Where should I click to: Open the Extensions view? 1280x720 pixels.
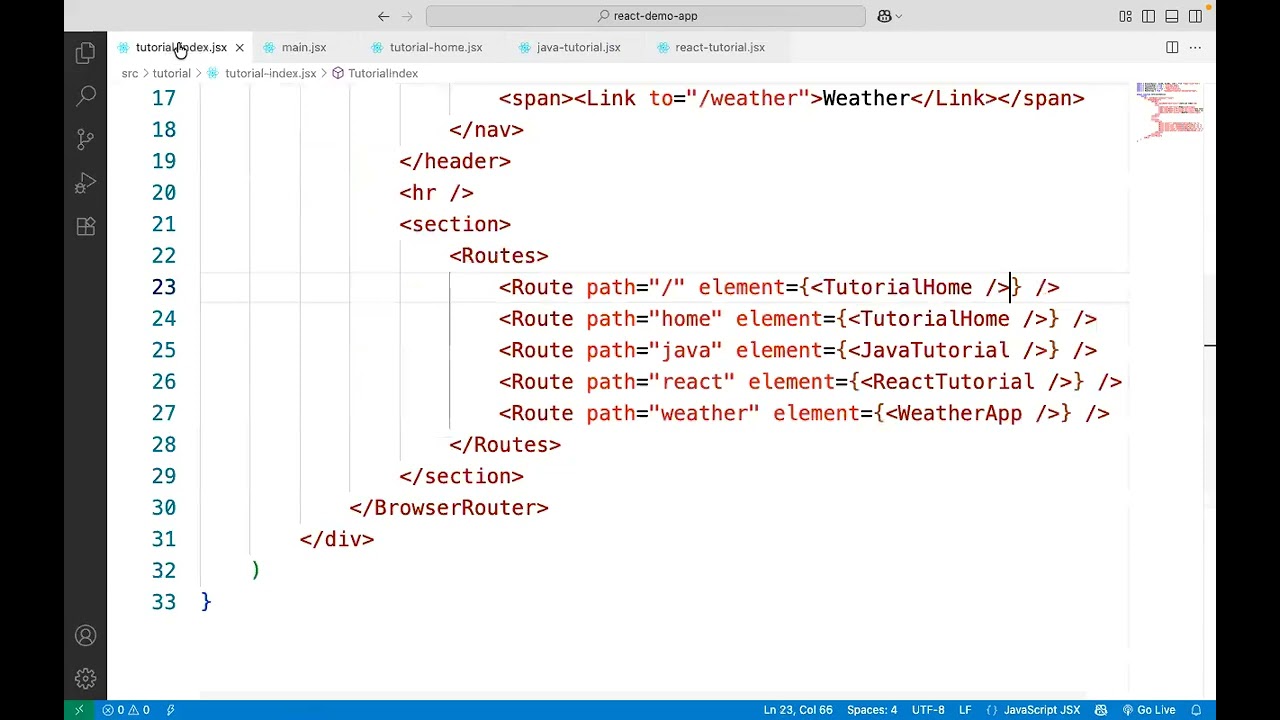(x=86, y=227)
